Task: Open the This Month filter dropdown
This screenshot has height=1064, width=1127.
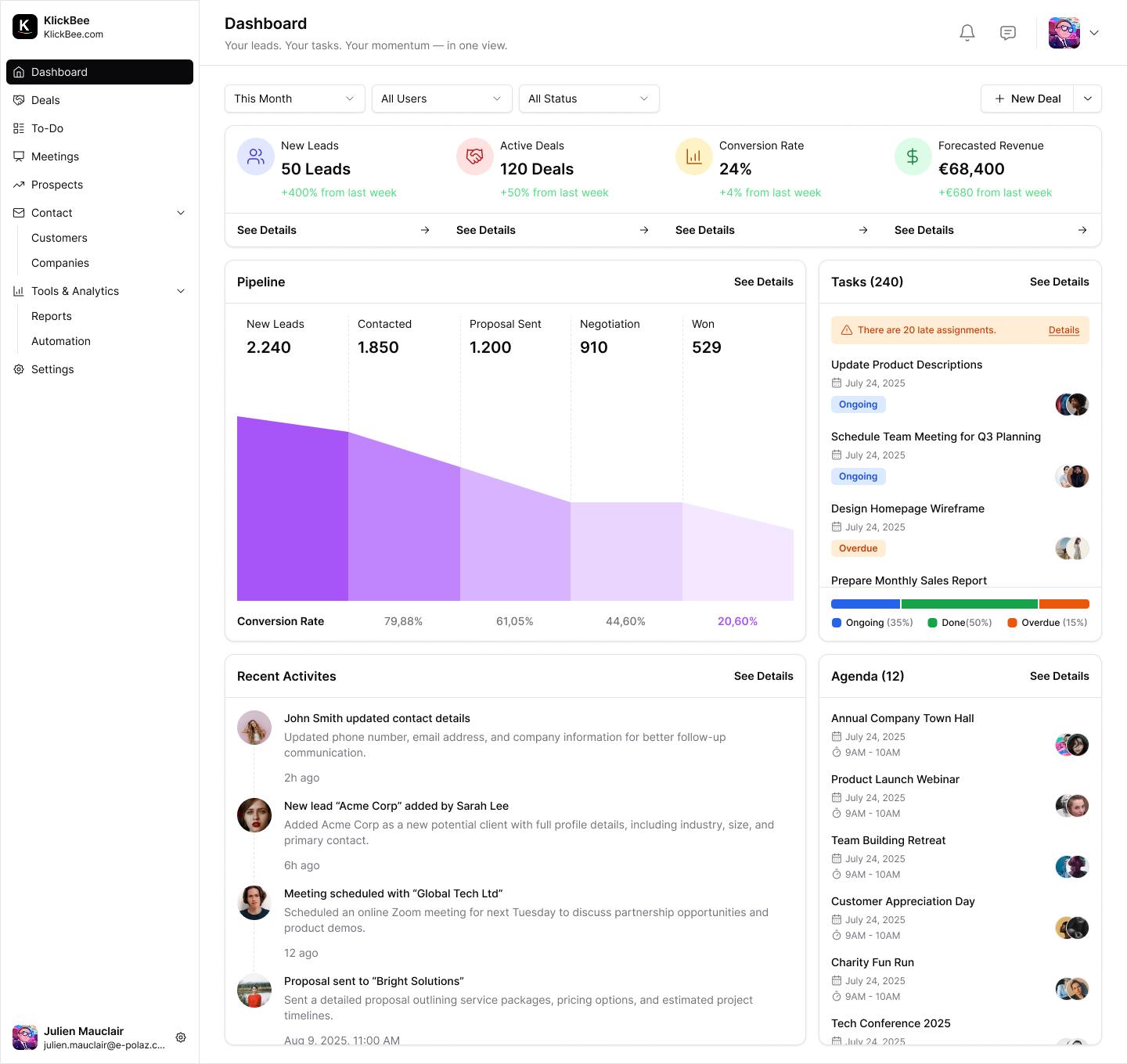Action: click(294, 99)
